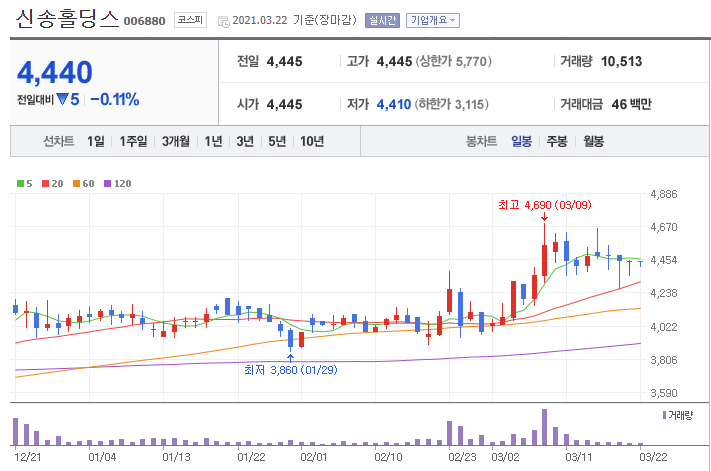Click the purple 거래량 legend marker

(x=664, y=415)
